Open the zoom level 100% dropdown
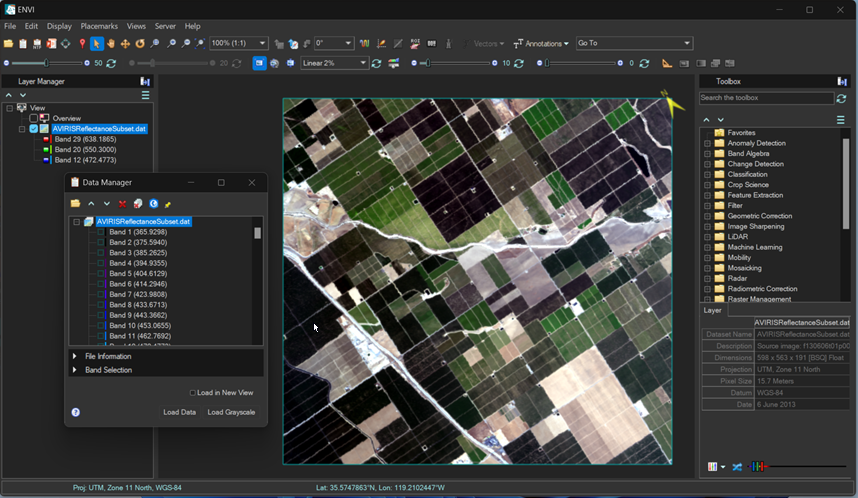The image size is (858, 498). click(x=263, y=44)
